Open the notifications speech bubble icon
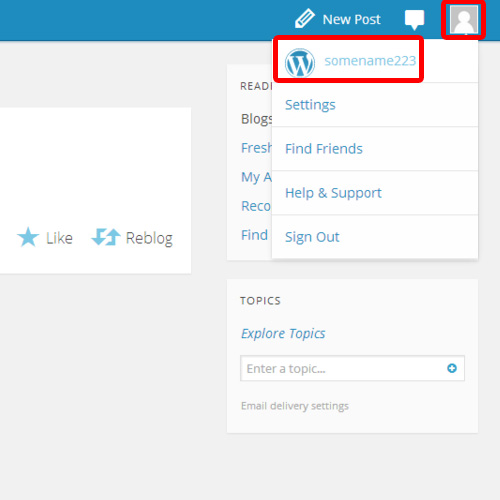This screenshot has width=500, height=500. pos(414,20)
